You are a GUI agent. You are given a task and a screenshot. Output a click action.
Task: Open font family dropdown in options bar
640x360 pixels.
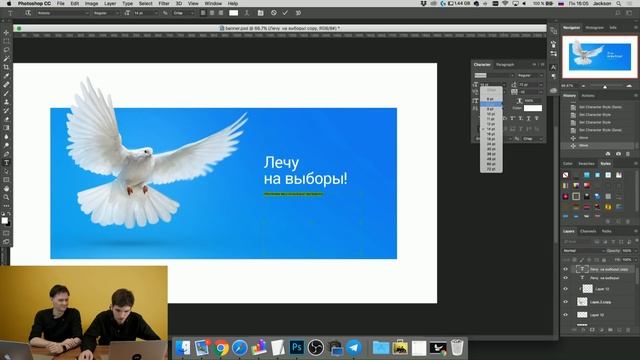(x=63, y=13)
